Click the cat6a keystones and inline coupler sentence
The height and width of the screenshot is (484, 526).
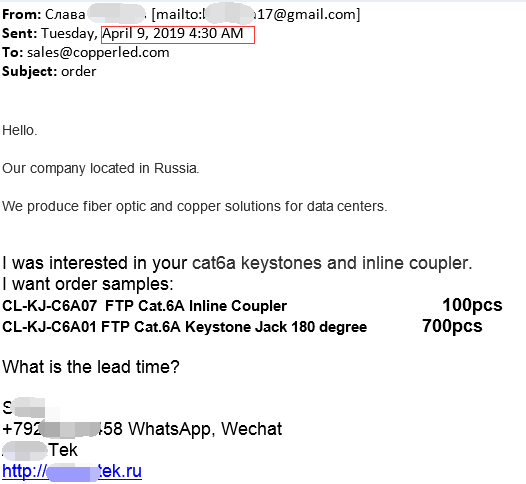[x=237, y=263]
